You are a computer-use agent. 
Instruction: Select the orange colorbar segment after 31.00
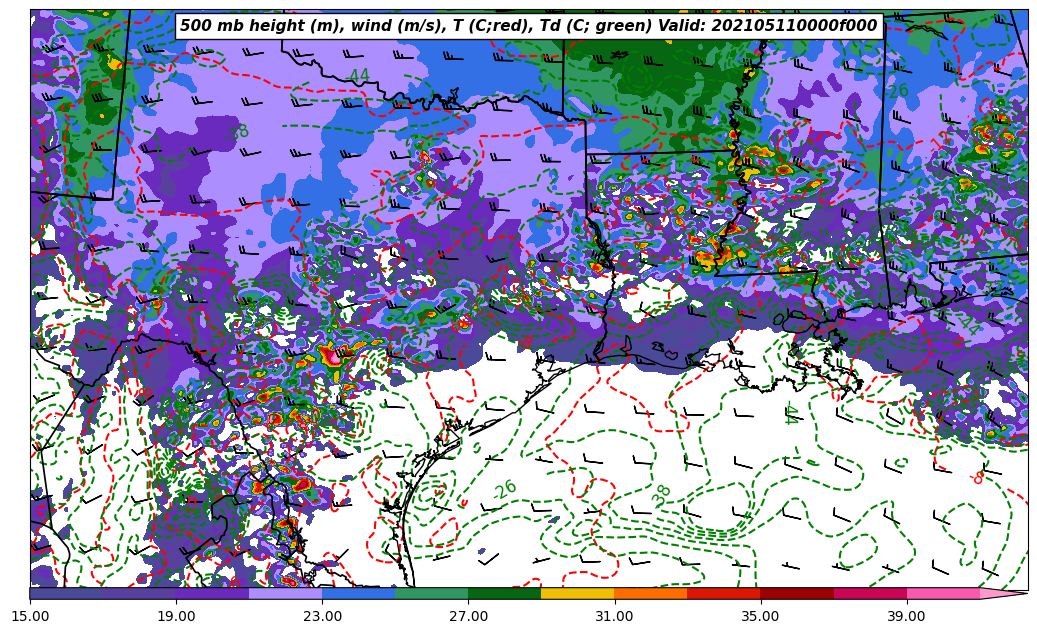pyautogui.click(x=650, y=593)
